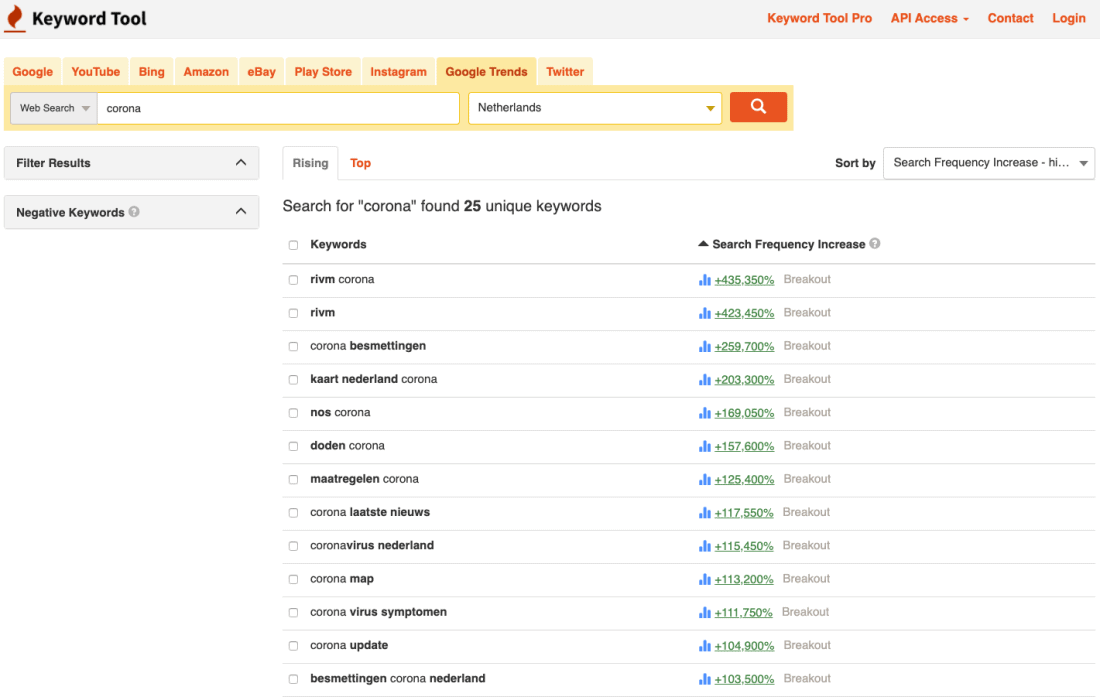Image resolution: width=1100 pixels, height=697 pixels.
Task: Click bar chart icon for corona update
Action: pos(704,646)
